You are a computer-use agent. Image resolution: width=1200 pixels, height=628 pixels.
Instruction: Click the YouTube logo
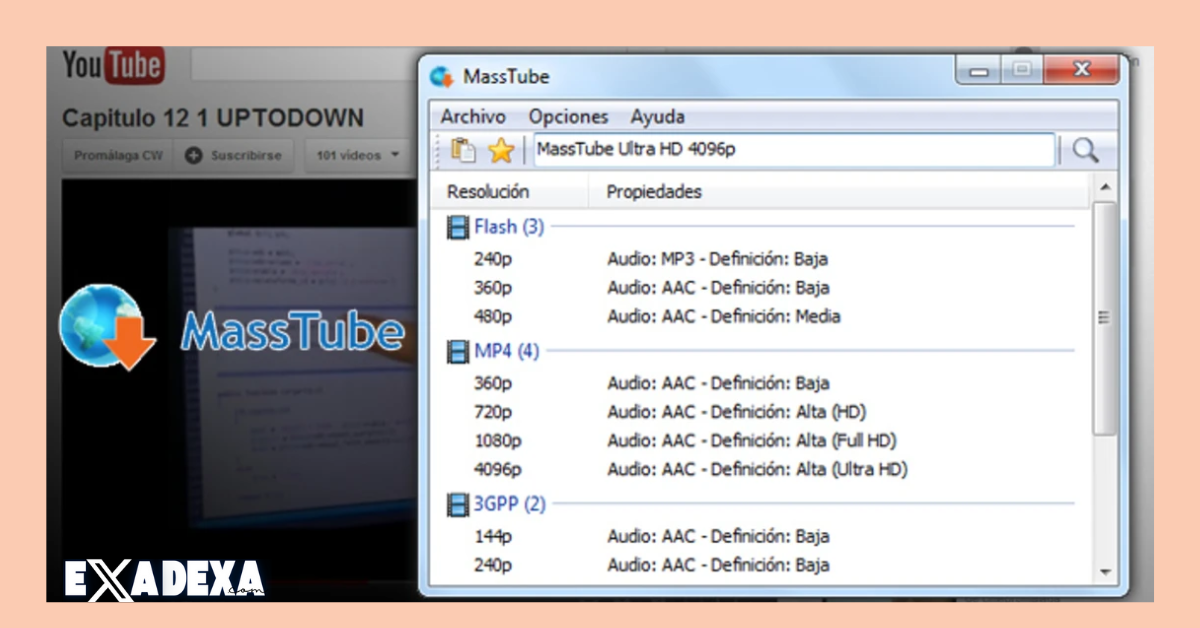pyautogui.click(x=113, y=67)
